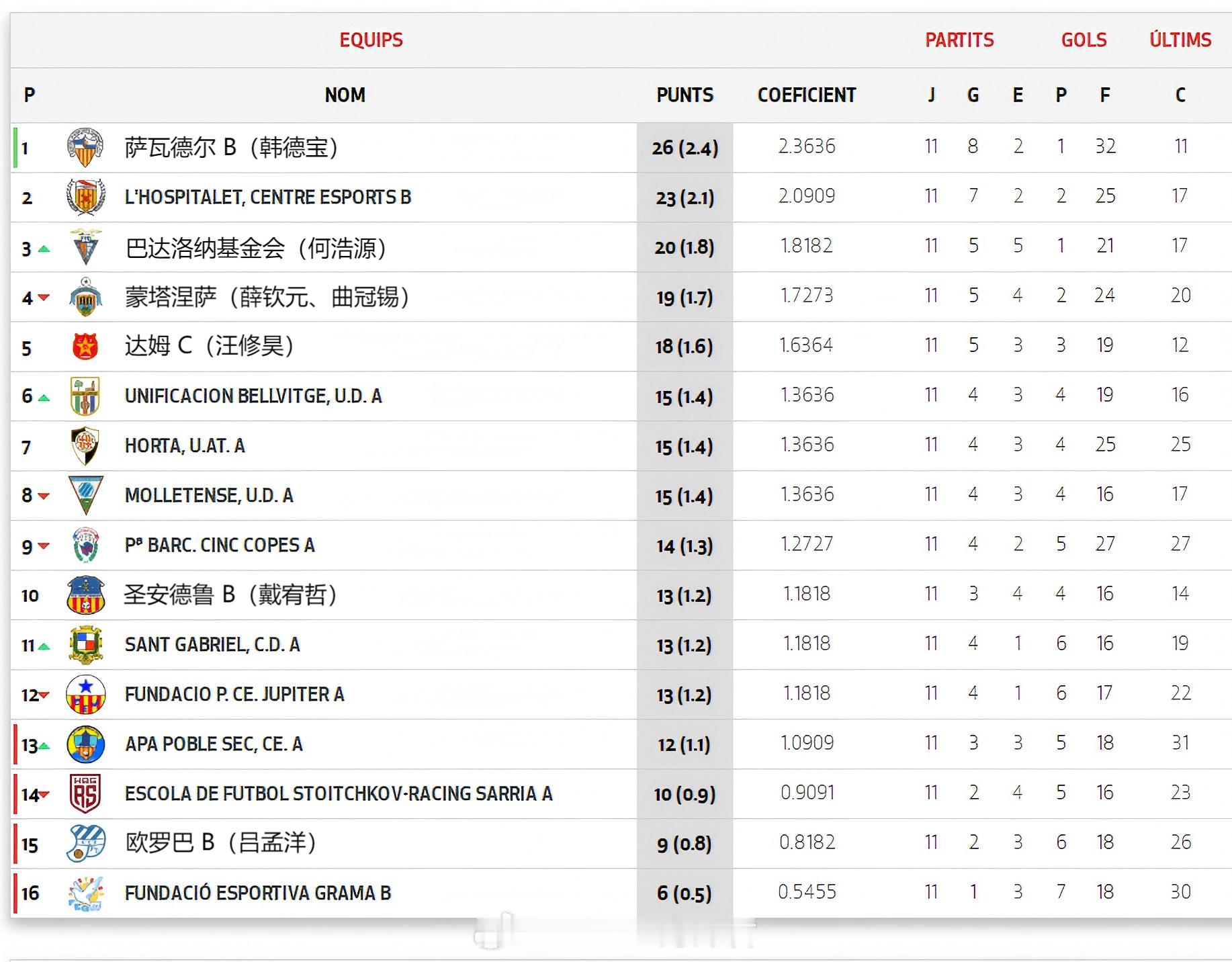Sort by the E draws column header
1232x962 pixels.
pos(1018,95)
